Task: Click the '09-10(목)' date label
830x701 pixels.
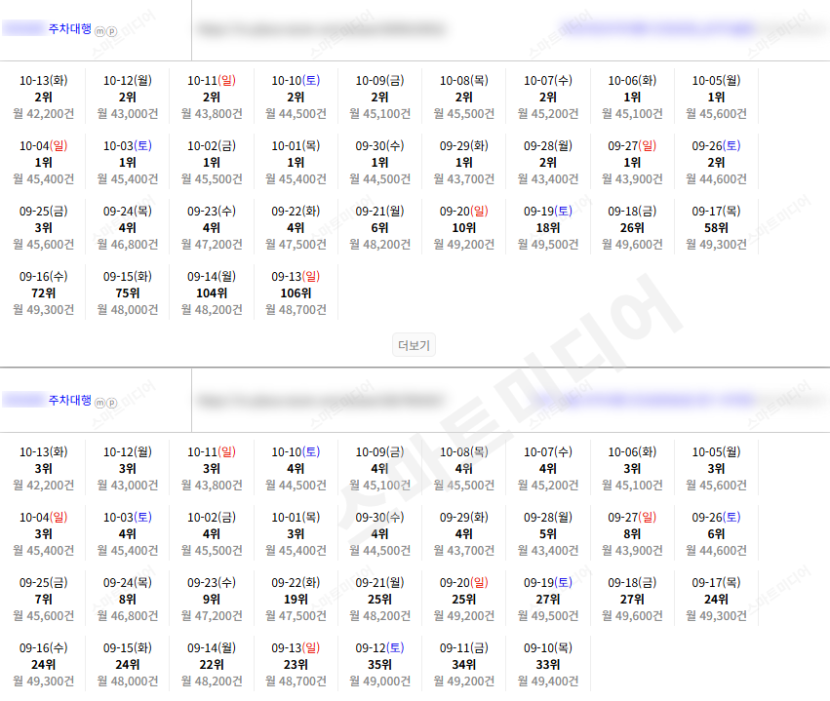Action: pyautogui.click(x=548, y=648)
